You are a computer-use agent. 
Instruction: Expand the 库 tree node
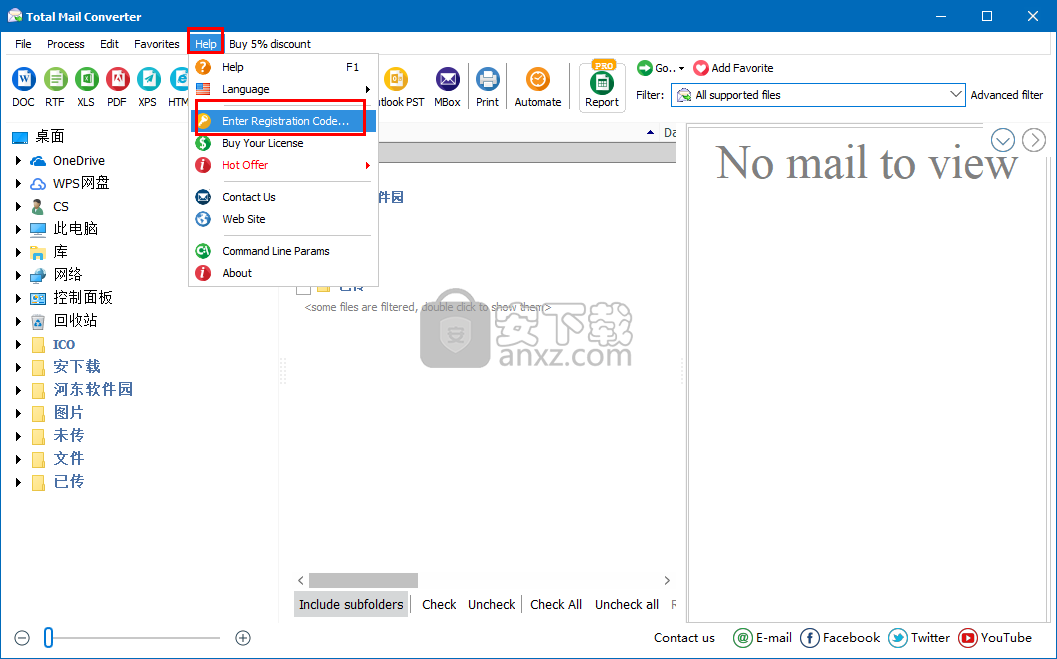[18, 252]
